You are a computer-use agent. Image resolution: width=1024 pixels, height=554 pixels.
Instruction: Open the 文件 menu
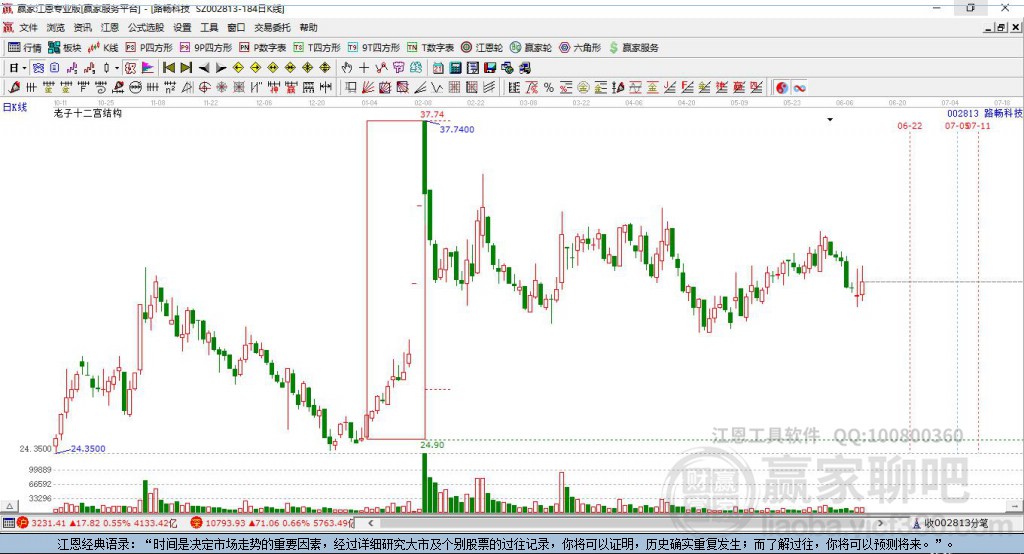28,27
